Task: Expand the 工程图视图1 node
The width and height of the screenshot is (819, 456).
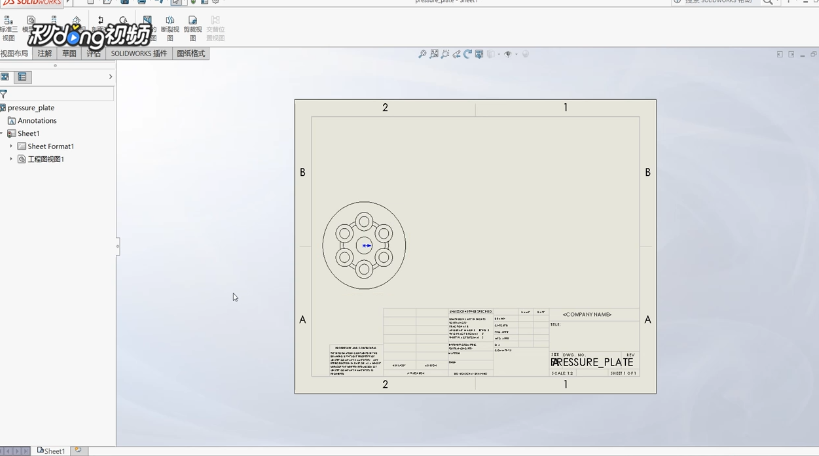Action: pos(11,159)
